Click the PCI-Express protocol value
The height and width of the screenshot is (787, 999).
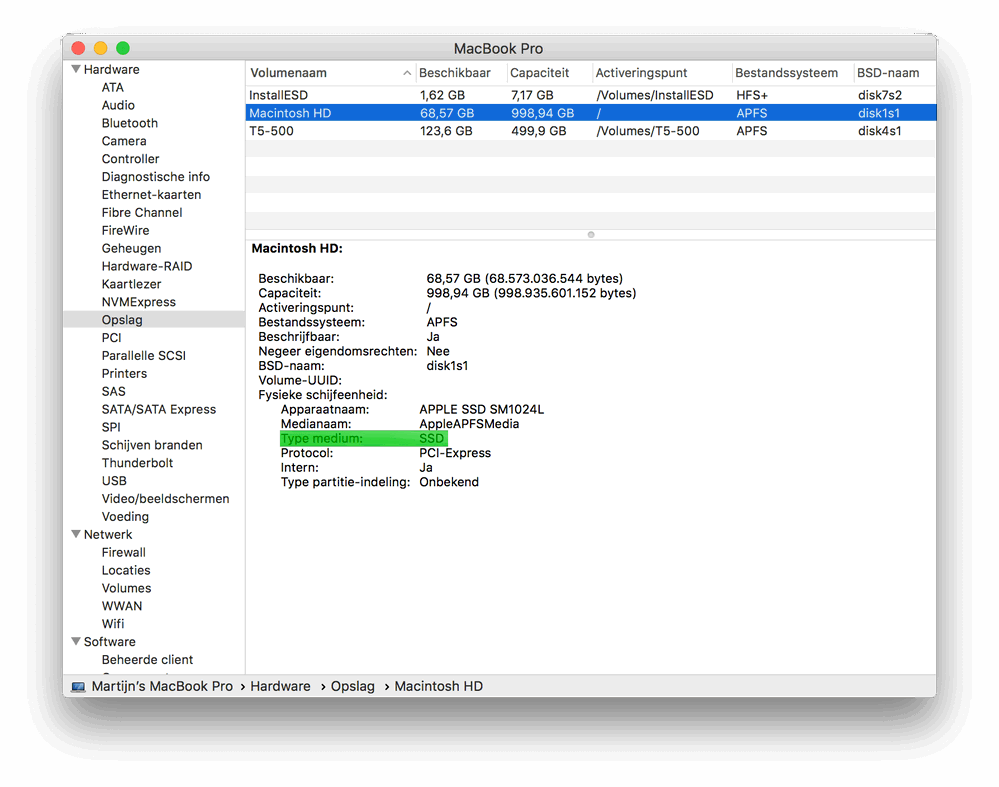tap(455, 453)
